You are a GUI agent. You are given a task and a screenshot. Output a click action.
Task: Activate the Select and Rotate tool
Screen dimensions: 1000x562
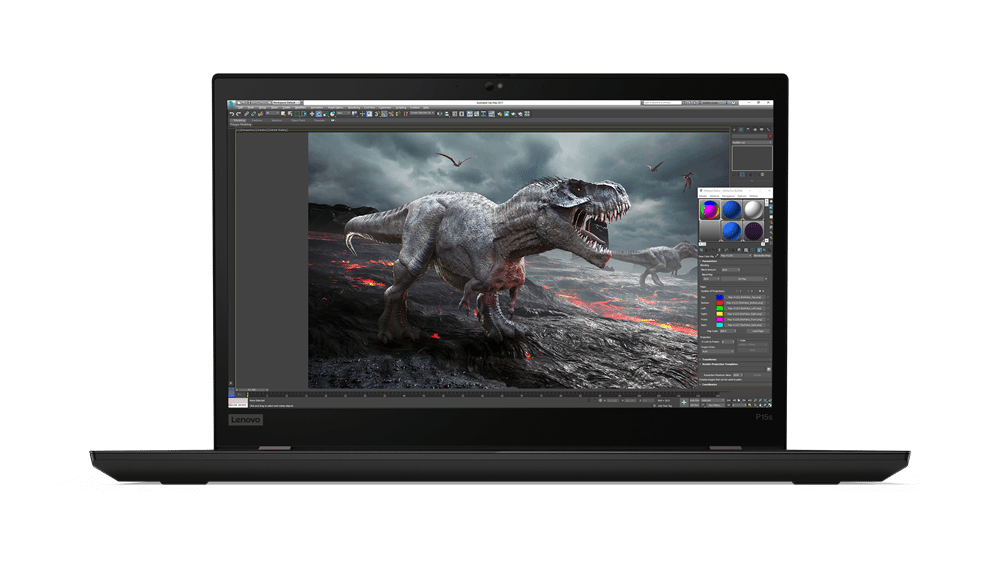(x=319, y=114)
